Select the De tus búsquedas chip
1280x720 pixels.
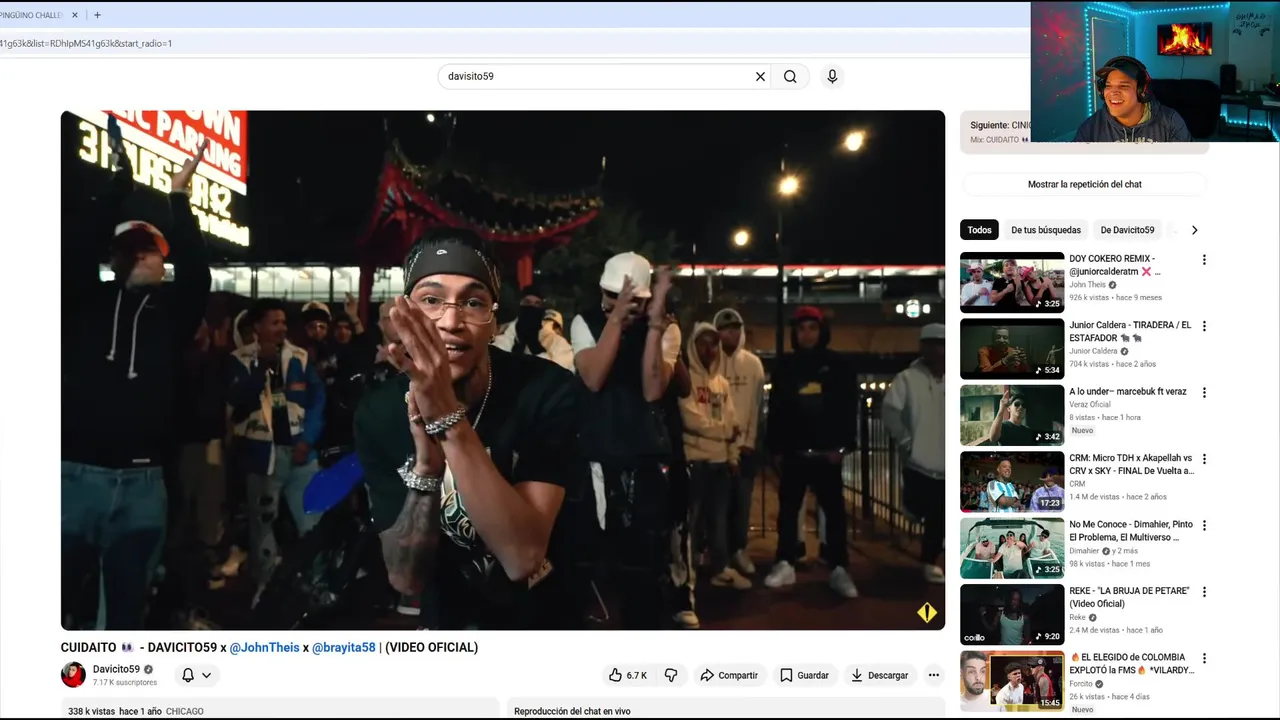[x=1045, y=230]
